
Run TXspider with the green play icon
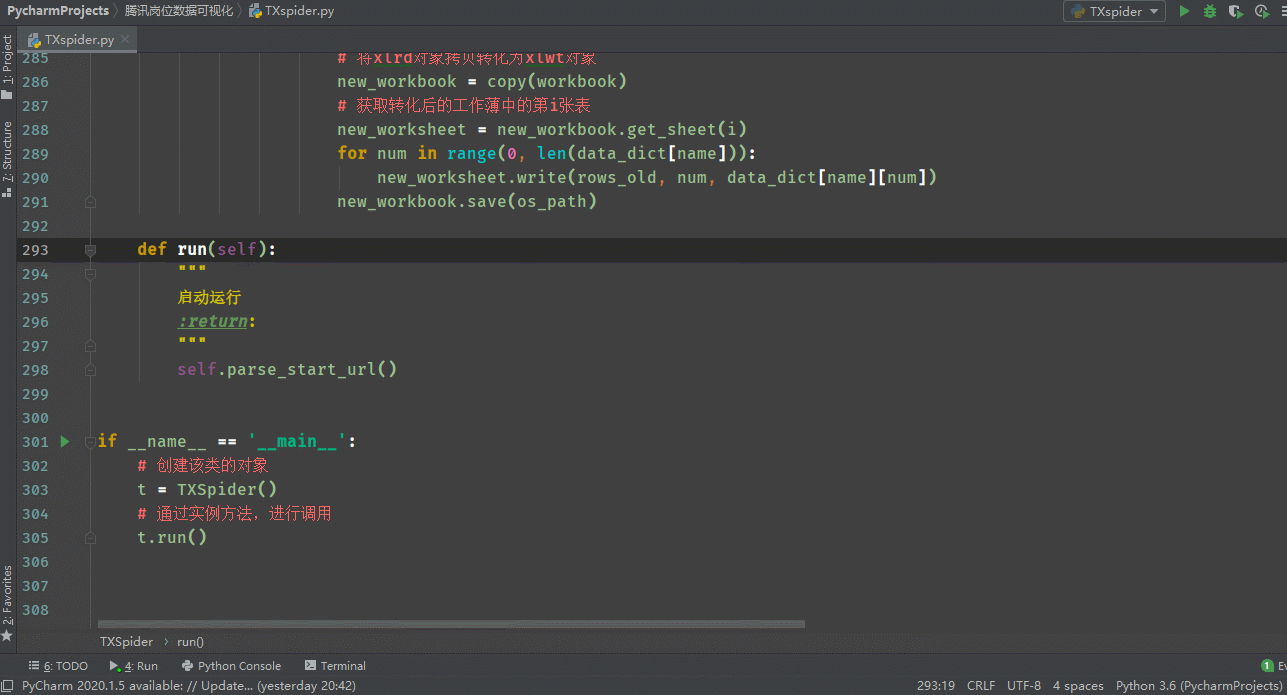tap(1184, 11)
